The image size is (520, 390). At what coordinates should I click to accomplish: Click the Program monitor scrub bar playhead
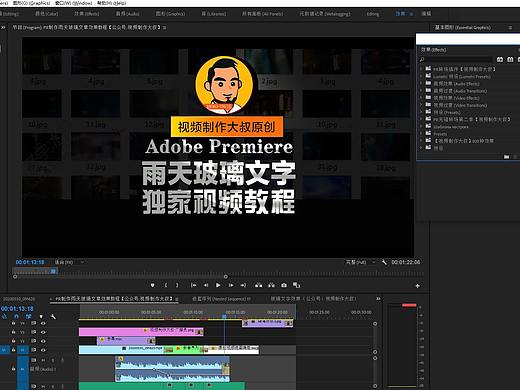point(53,271)
